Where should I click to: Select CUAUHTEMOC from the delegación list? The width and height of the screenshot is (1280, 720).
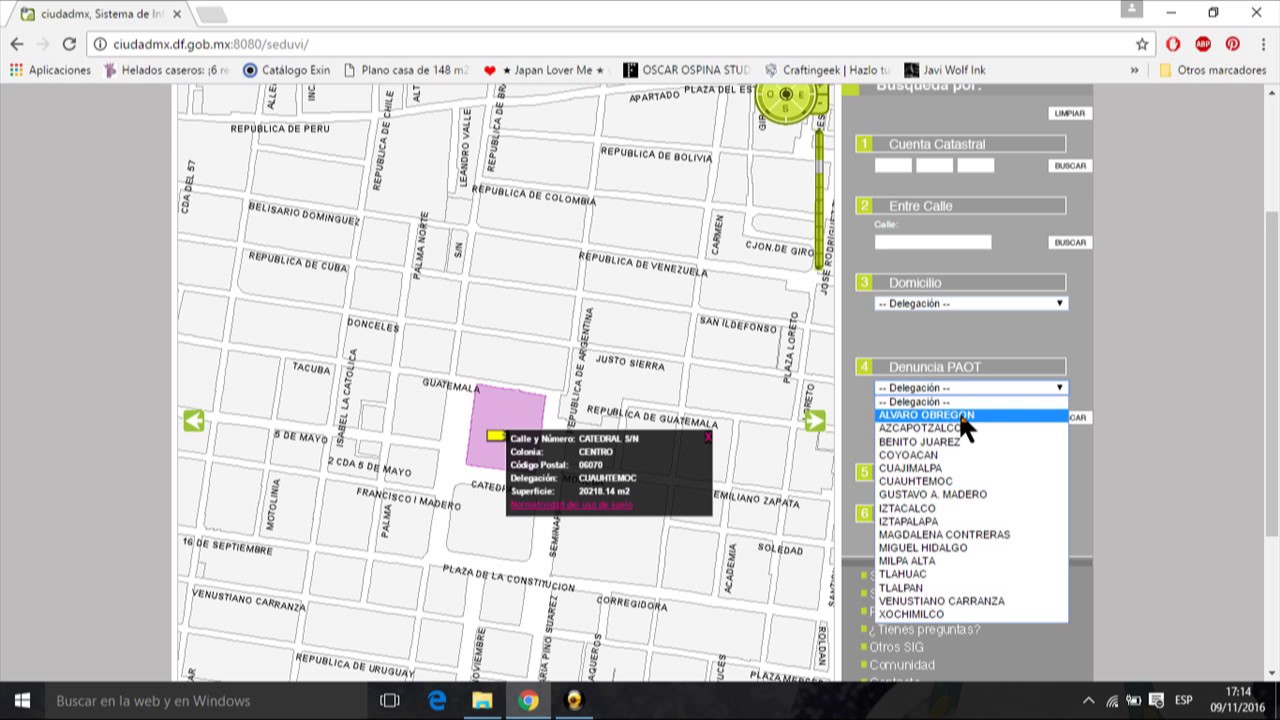pyautogui.click(x=915, y=481)
